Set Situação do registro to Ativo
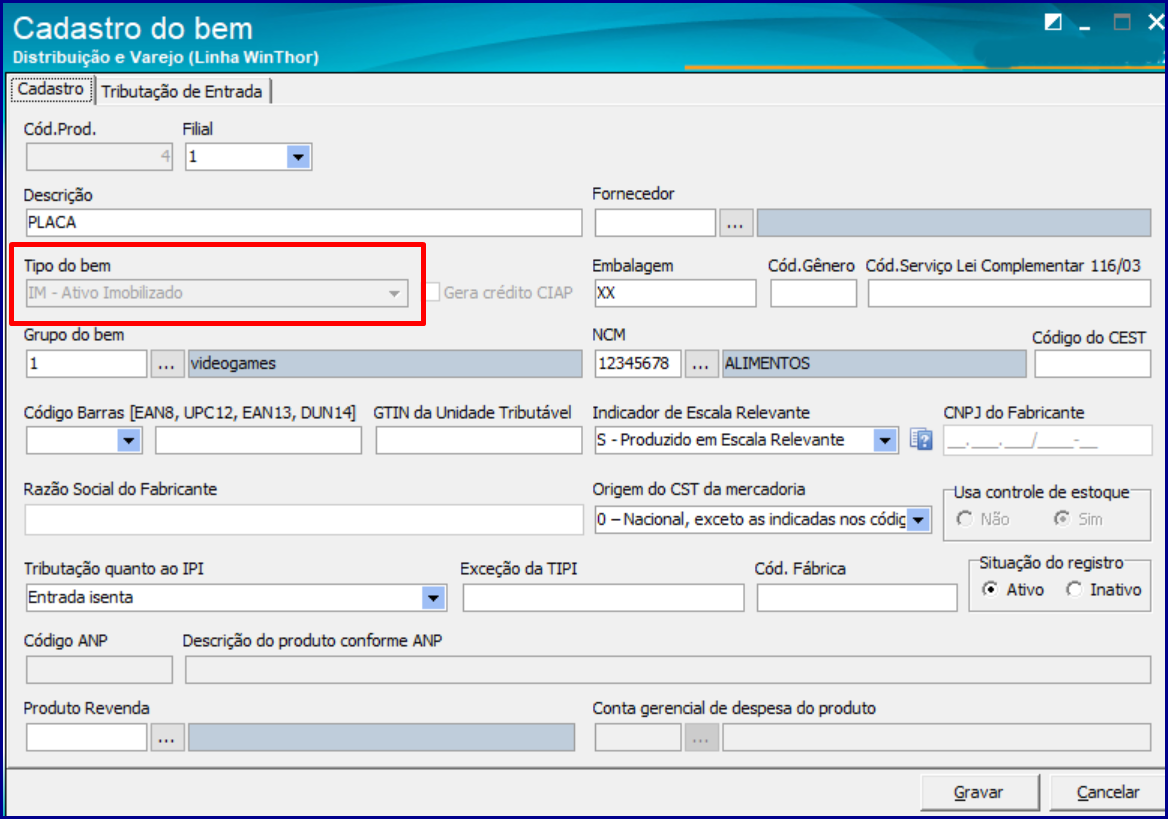The width and height of the screenshot is (1168, 819). coord(990,589)
